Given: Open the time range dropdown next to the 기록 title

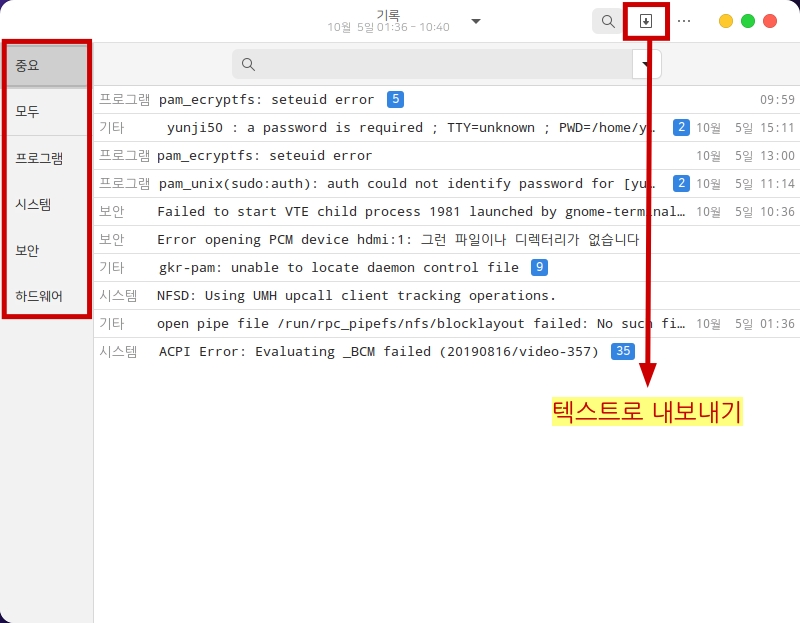Looking at the screenshot, I should tap(476, 21).
